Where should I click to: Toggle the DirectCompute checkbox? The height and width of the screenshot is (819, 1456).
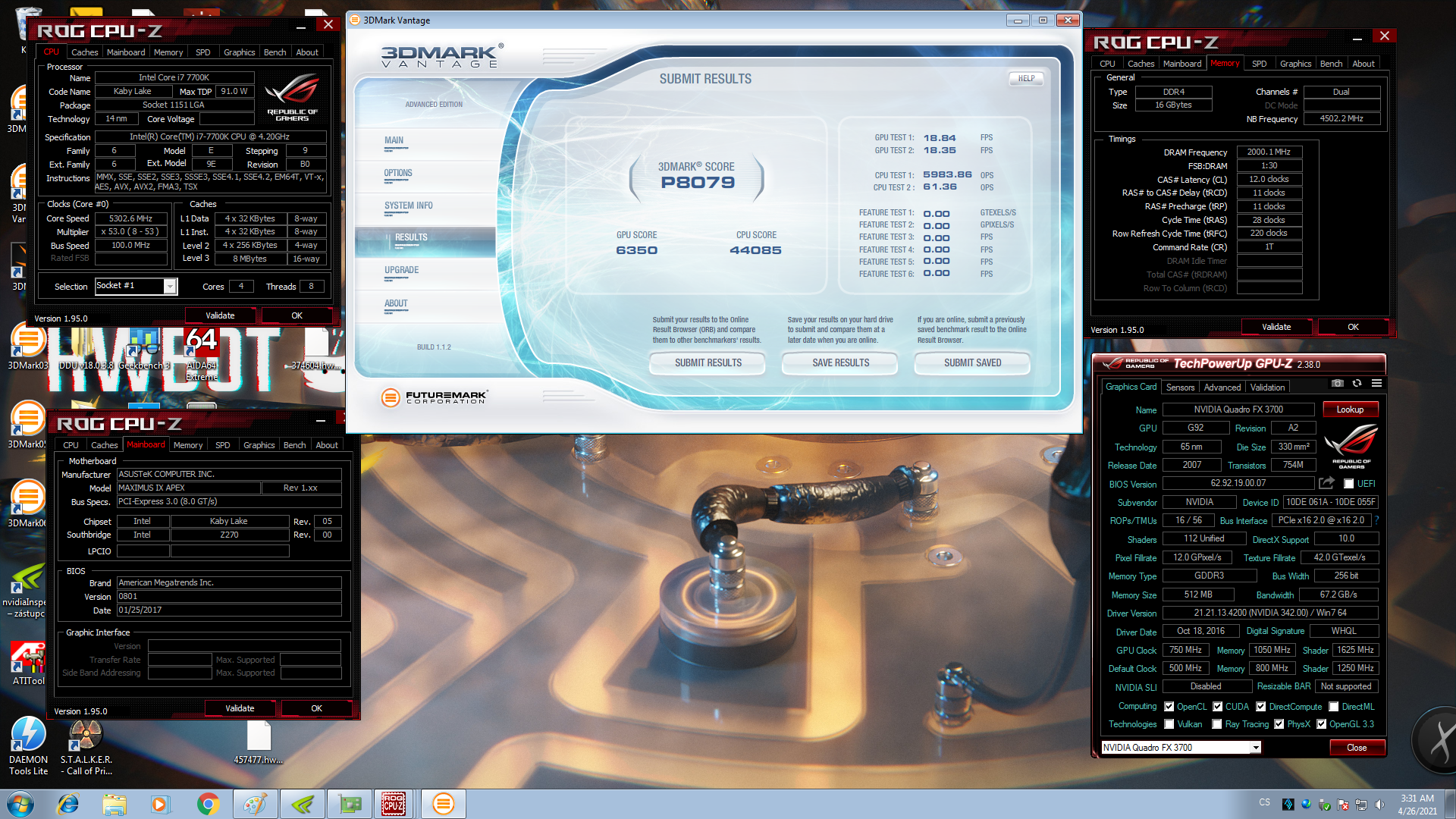pos(1260,706)
